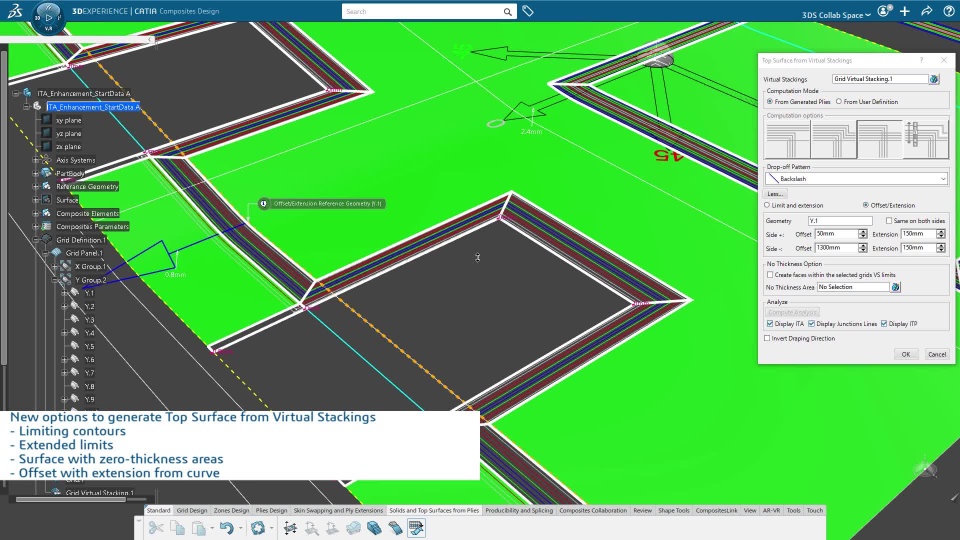Increase Side + Offset stepper
Viewport: 960px width, 540px height.
point(863,231)
